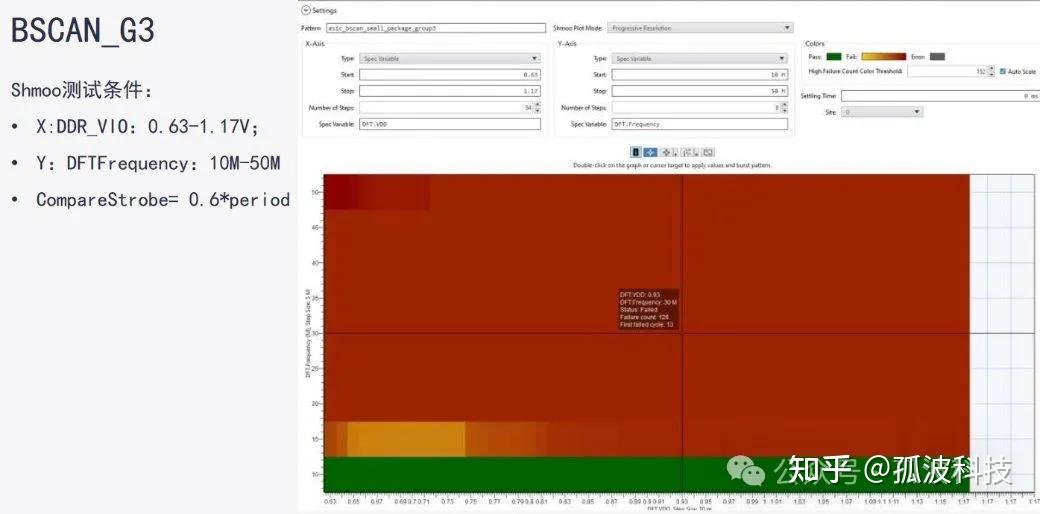Pick the Error color swatch
The image size is (1040, 514).
coord(937,57)
